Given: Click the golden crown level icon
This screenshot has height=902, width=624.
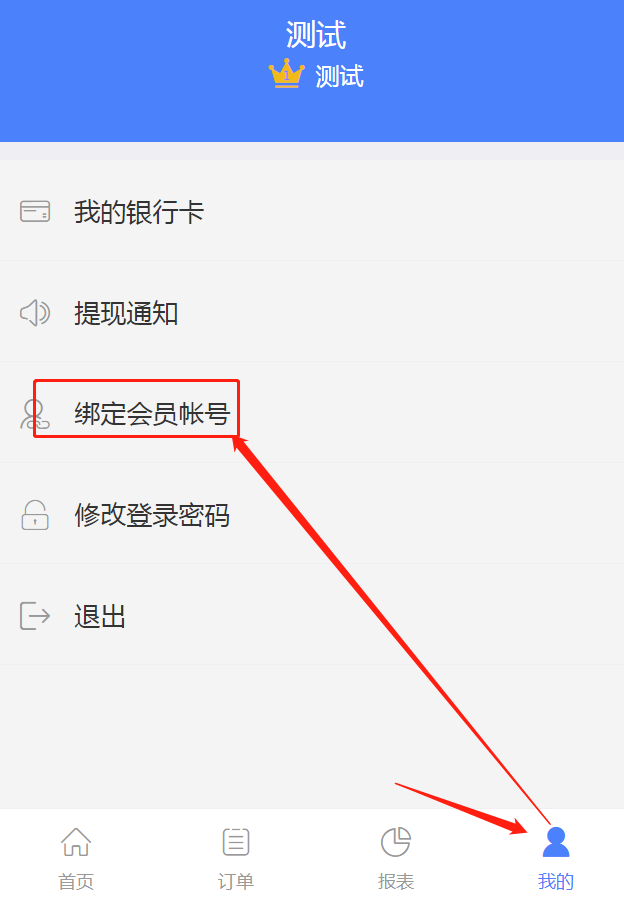Looking at the screenshot, I should point(286,74).
